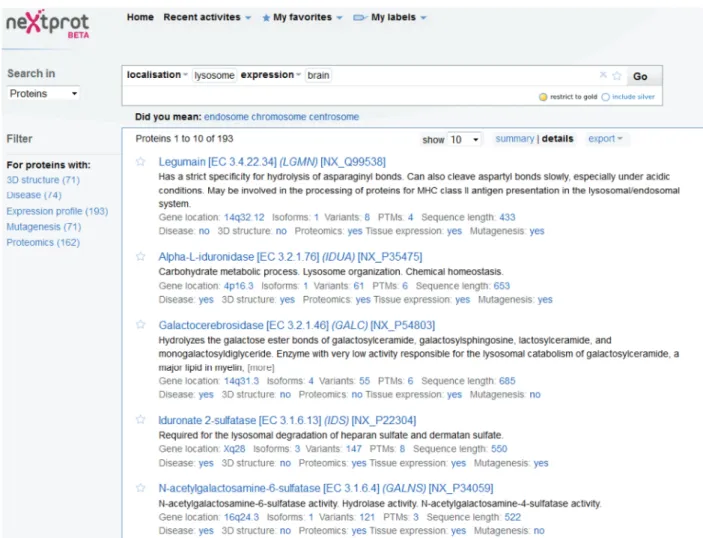Filter by Proteomics (162)

pyautogui.click(x=43, y=242)
